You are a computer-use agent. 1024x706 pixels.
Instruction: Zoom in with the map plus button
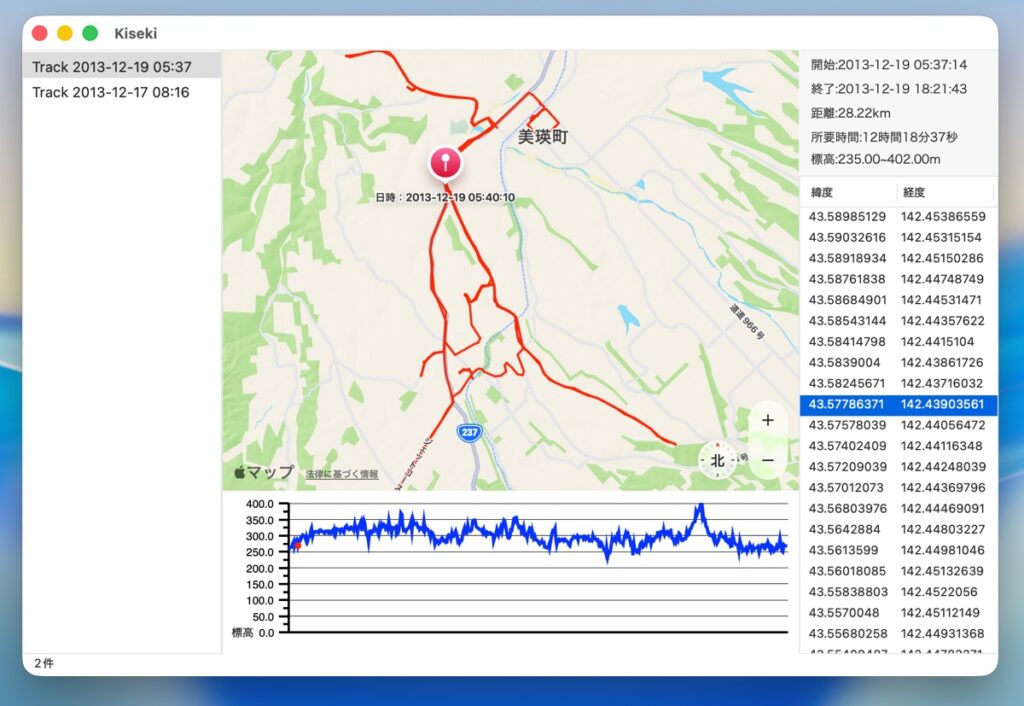767,420
